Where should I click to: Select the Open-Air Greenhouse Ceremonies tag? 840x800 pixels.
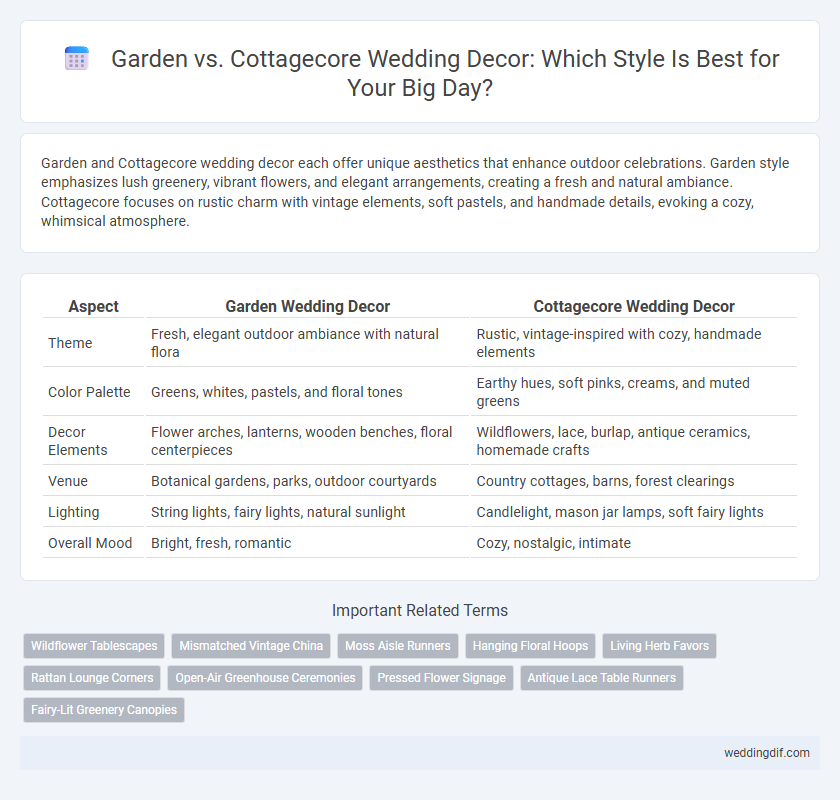pos(265,677)
